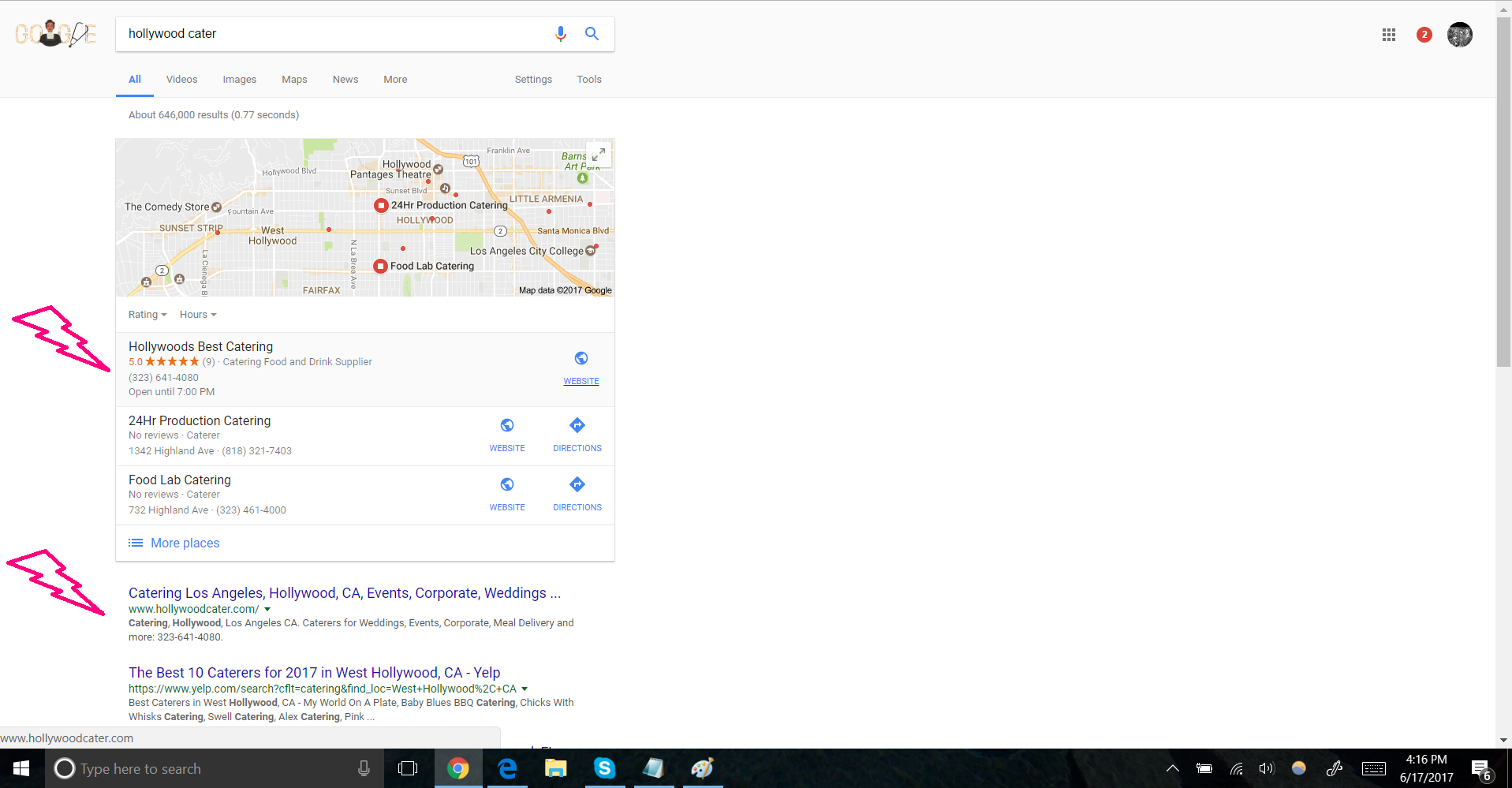
Task: Open website for Hollywoods Best Catering
Action: (x=581, y=368)
